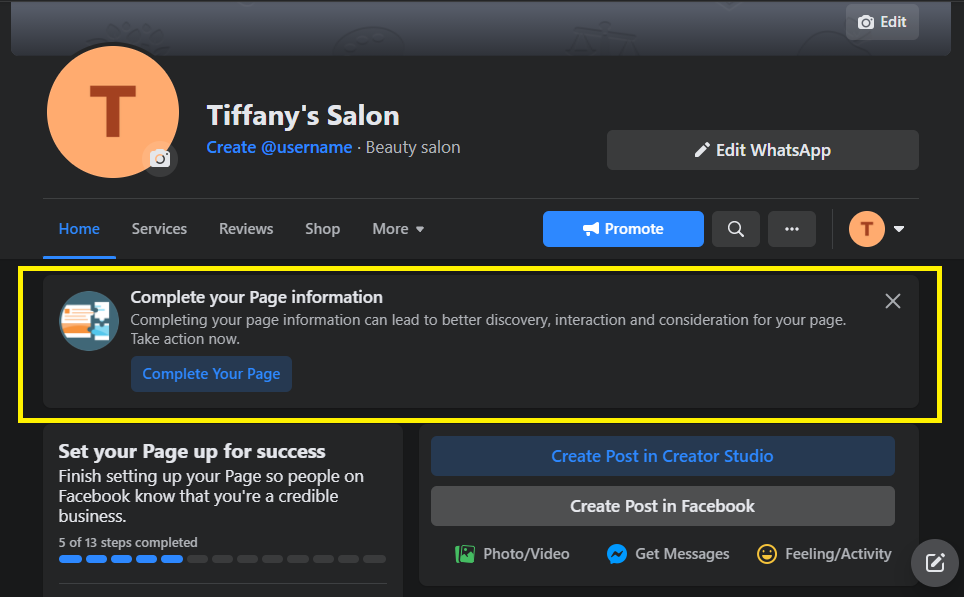This screenshot has height=597, width=964.
Task: Click the Page information puzzle icon
Action: point(89,321)
